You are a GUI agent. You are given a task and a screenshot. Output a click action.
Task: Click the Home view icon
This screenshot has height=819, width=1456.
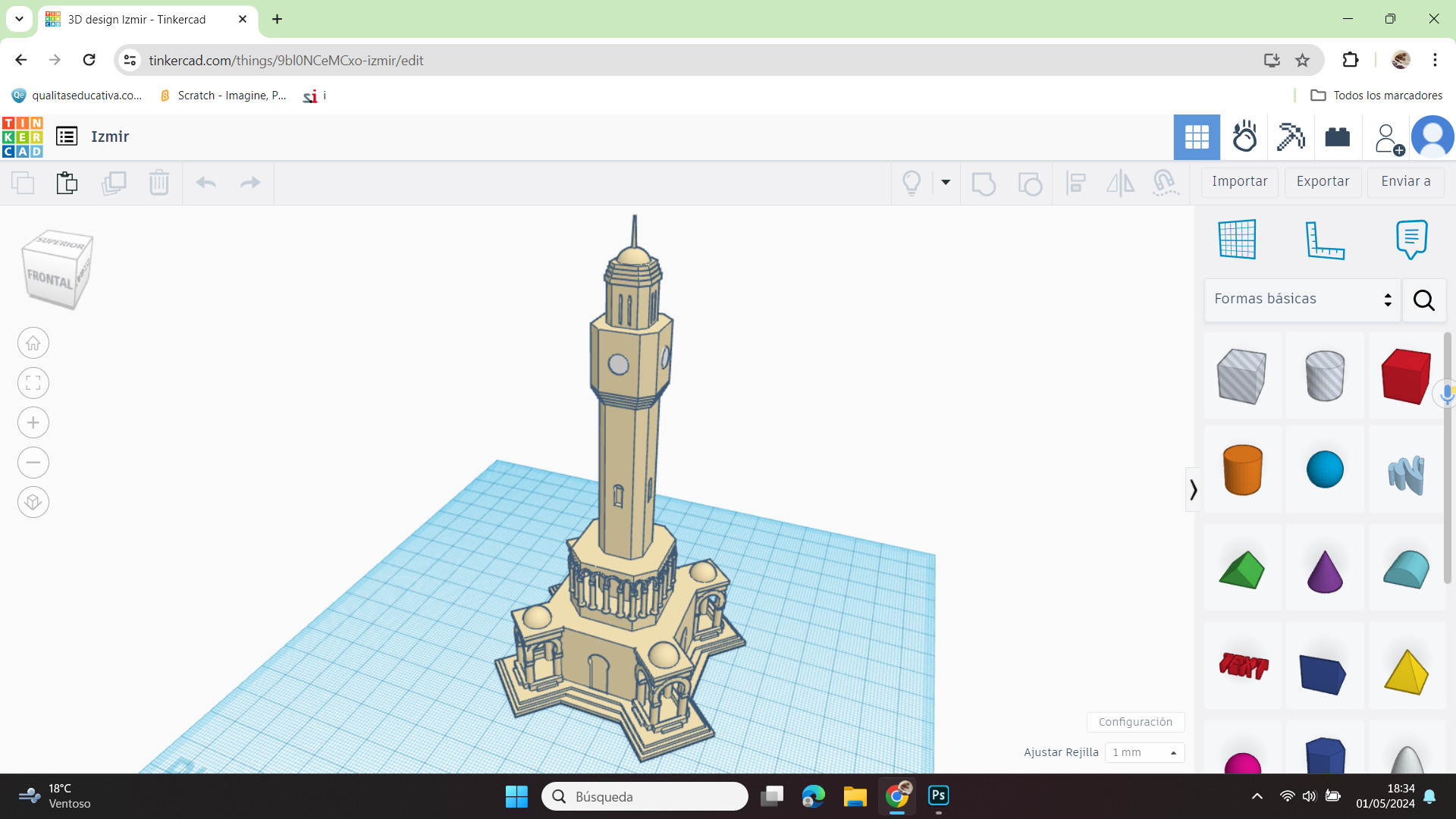tap(33, 344)
